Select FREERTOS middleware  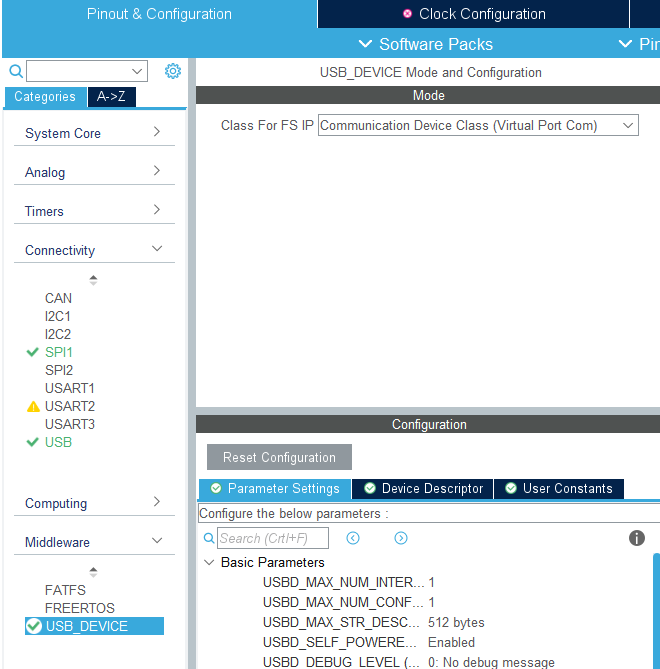(x=80, y=608)
